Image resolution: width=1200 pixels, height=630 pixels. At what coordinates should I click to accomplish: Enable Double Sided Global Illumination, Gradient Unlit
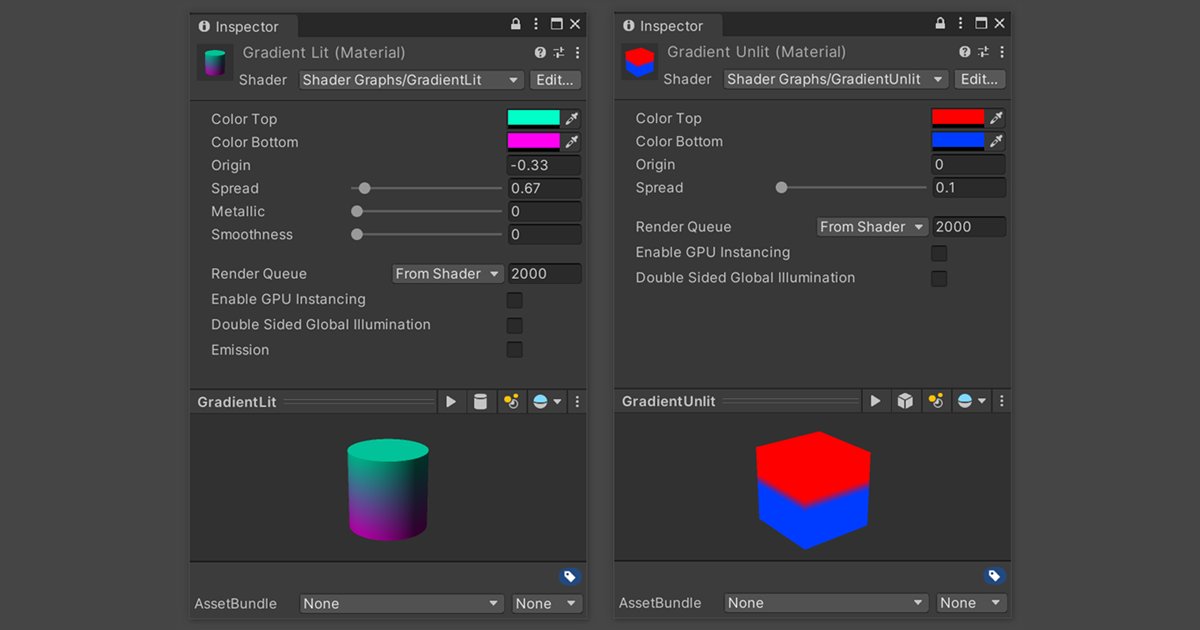939,278
